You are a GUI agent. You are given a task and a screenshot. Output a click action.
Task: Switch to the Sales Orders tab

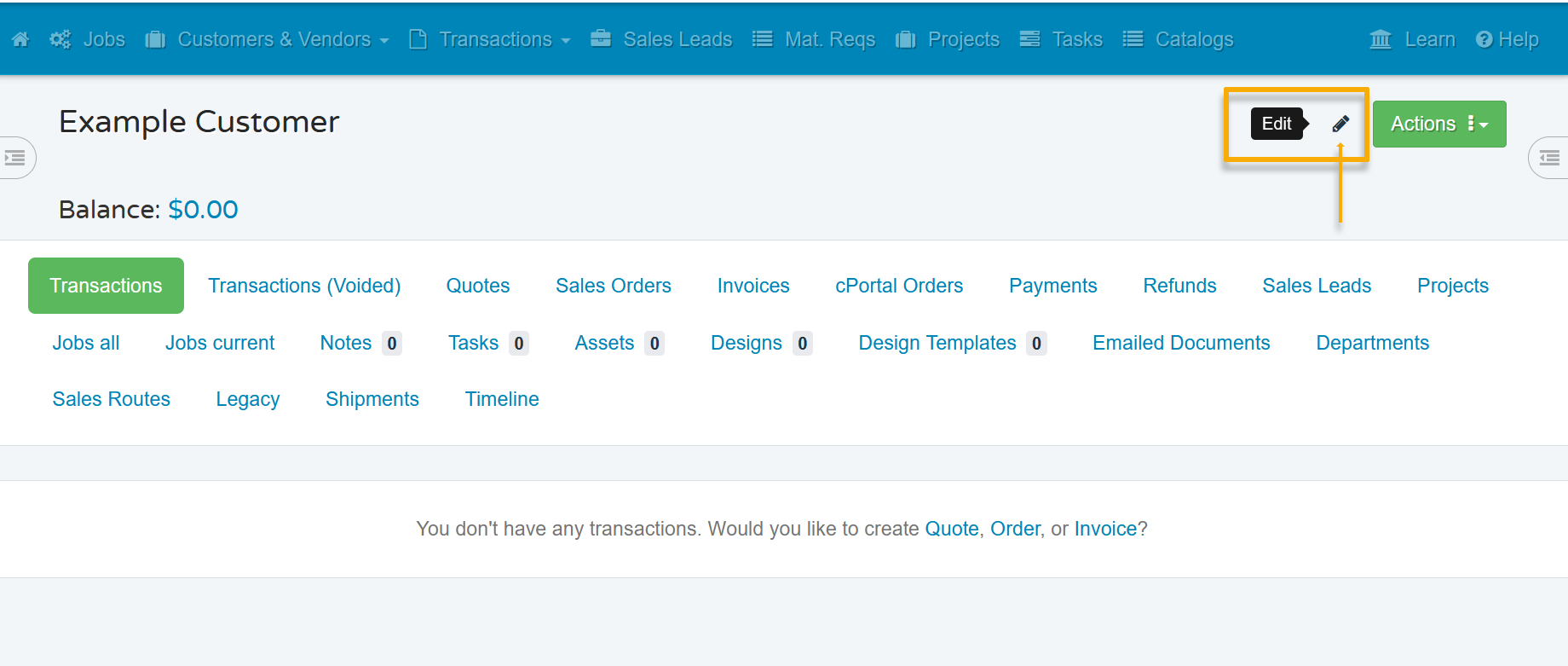614,286
